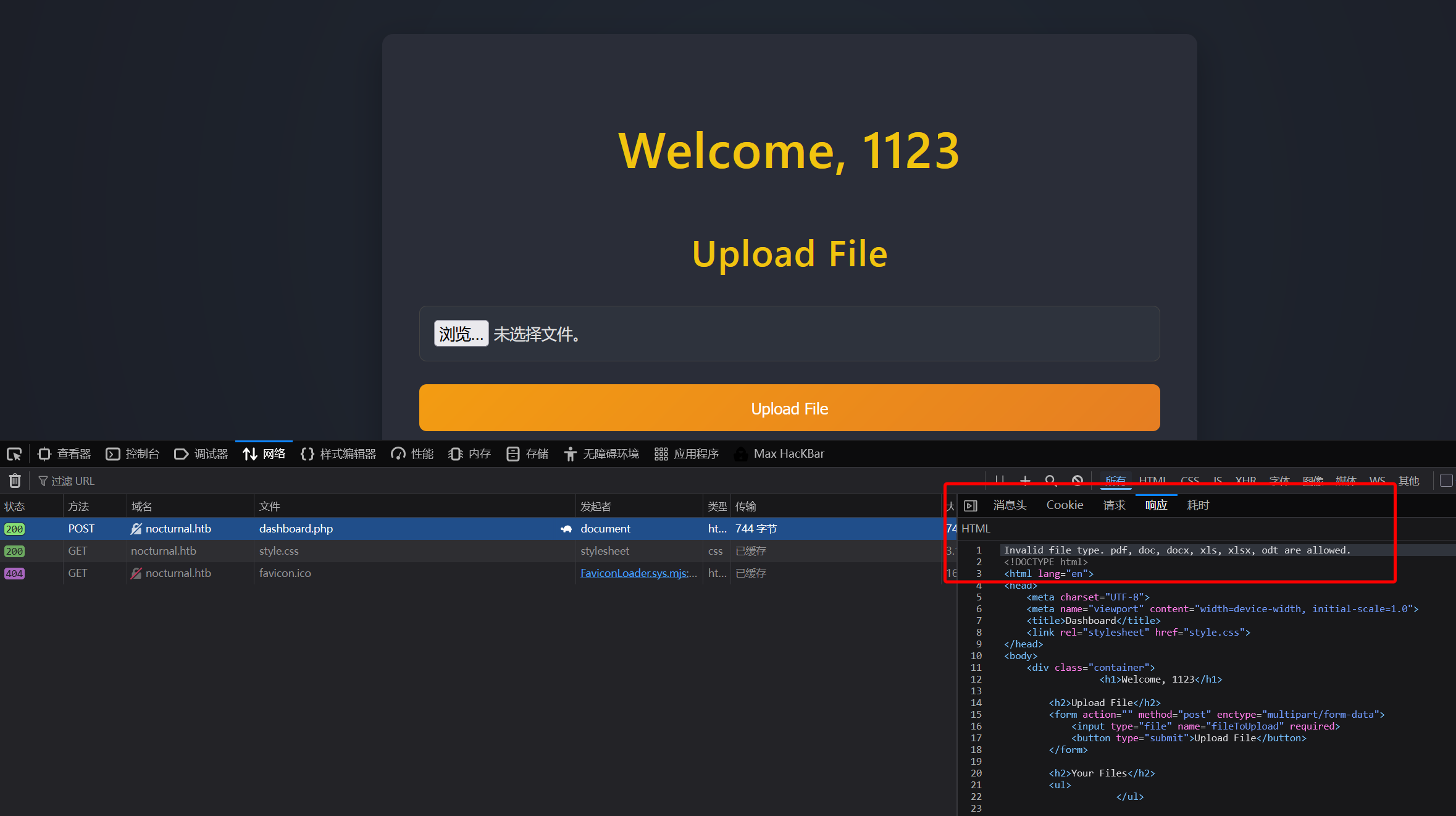This screenshot has height=816, width=1456.
Task: Open the 无障碍环境 accessibility panel
Action: click(601, 454)
